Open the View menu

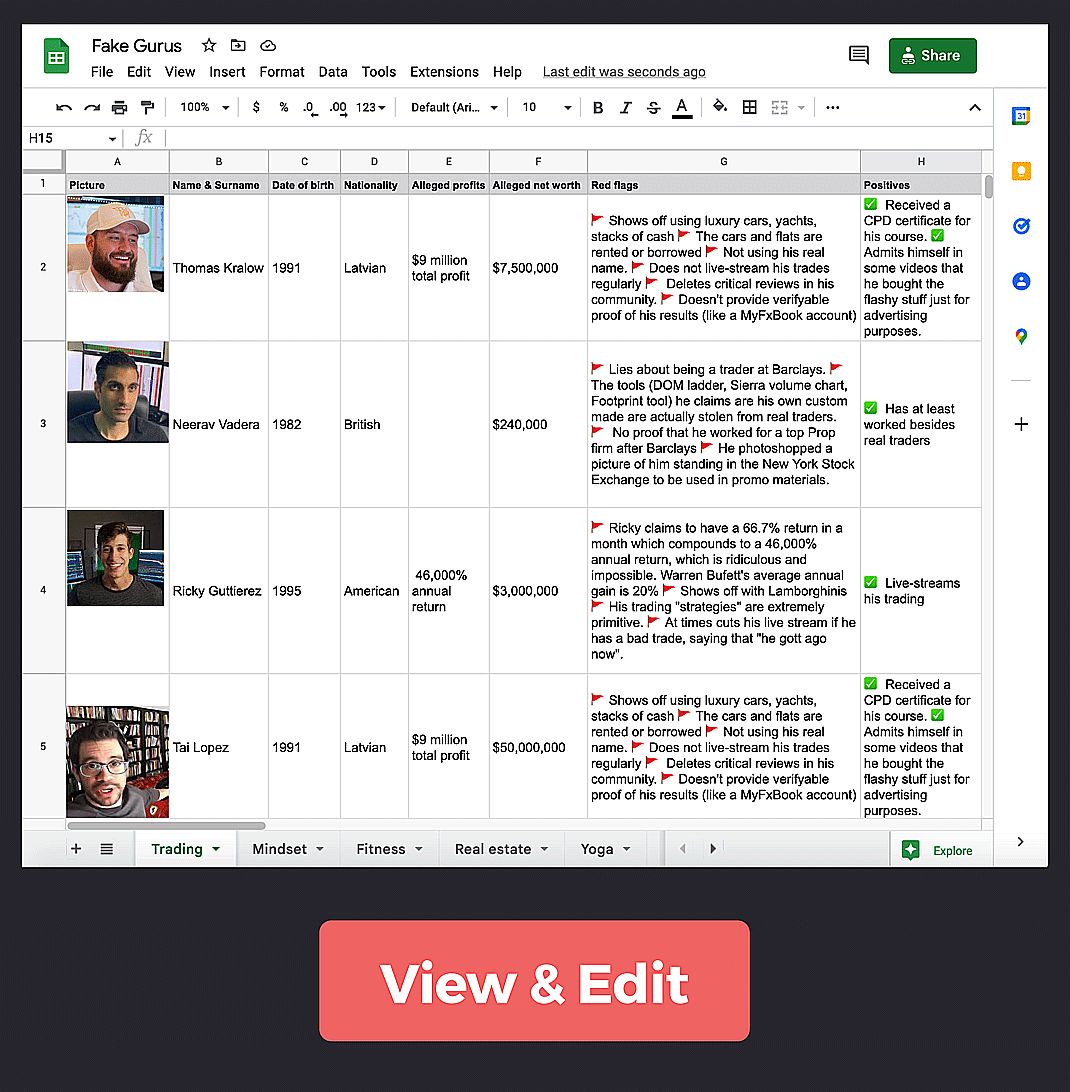(x=180, y=72)
